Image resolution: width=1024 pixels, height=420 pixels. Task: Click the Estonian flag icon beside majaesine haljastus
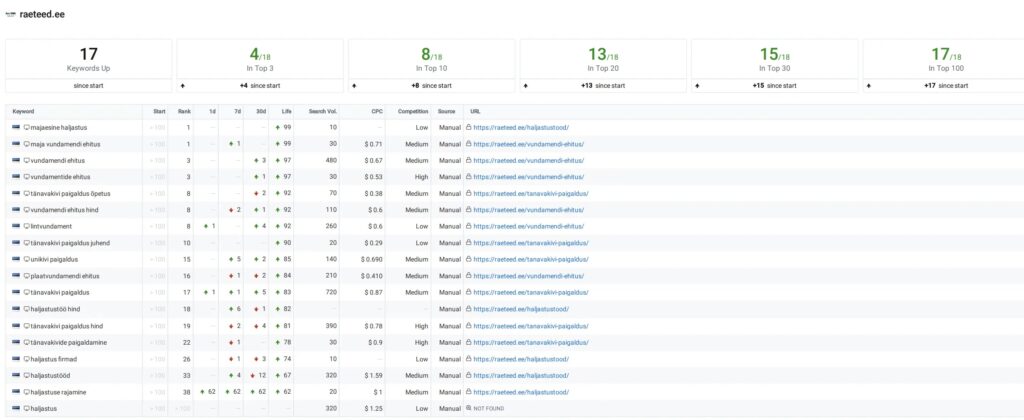tap(15, 128)
